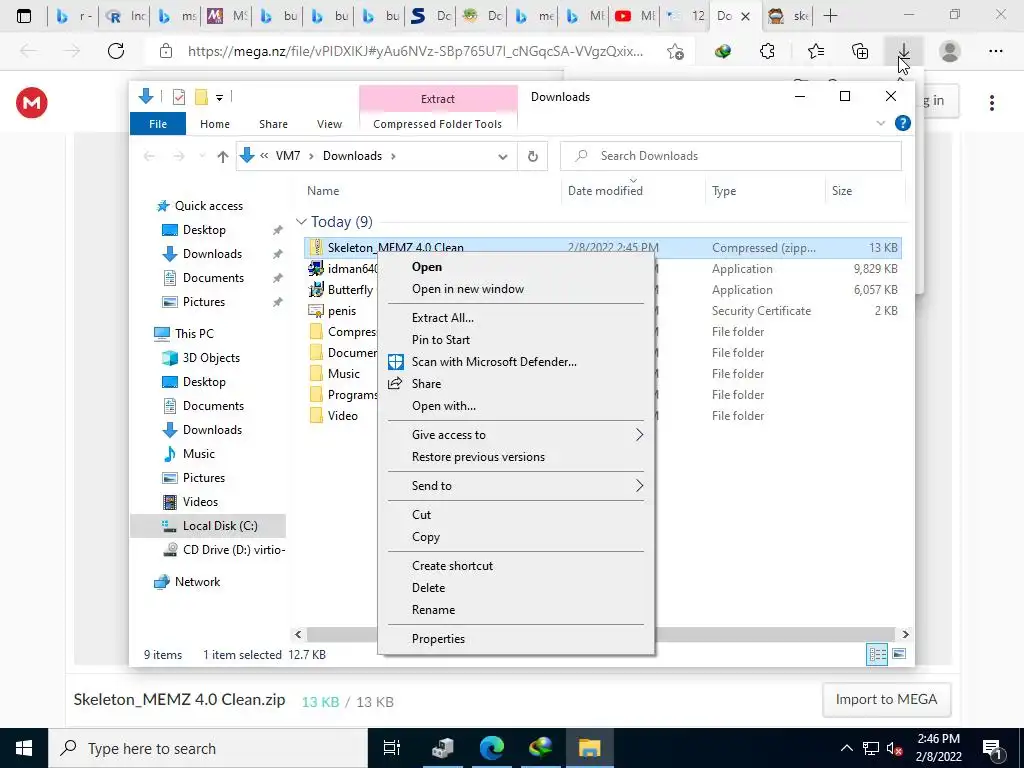Open Edge vertical tabs icon
Image resolution: width=1024 pixels, height=768 pixels.
[24, 16]
